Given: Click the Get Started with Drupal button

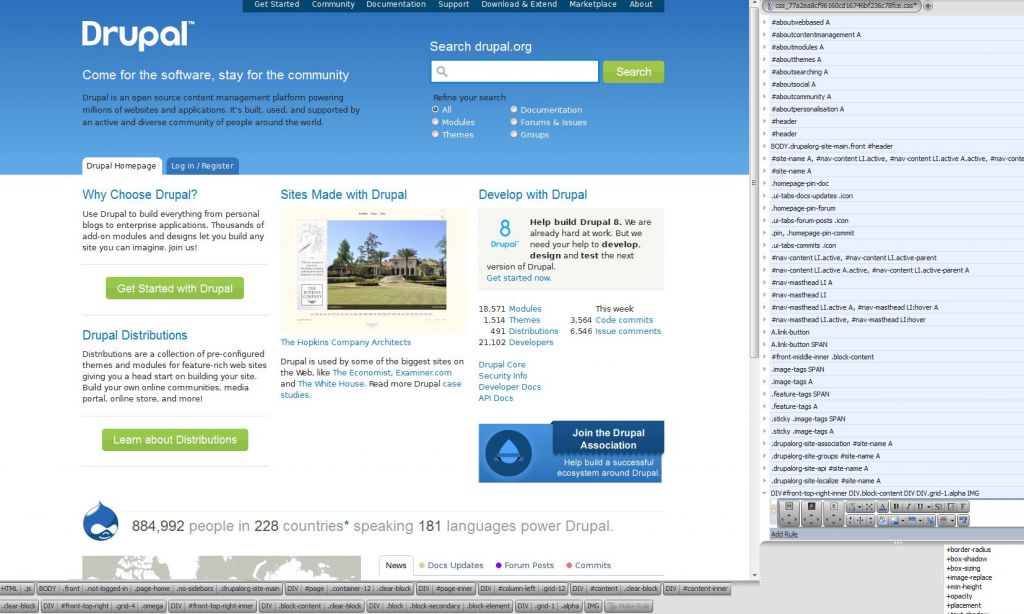Looking at the screenshot, I should [x=175, y=288].
